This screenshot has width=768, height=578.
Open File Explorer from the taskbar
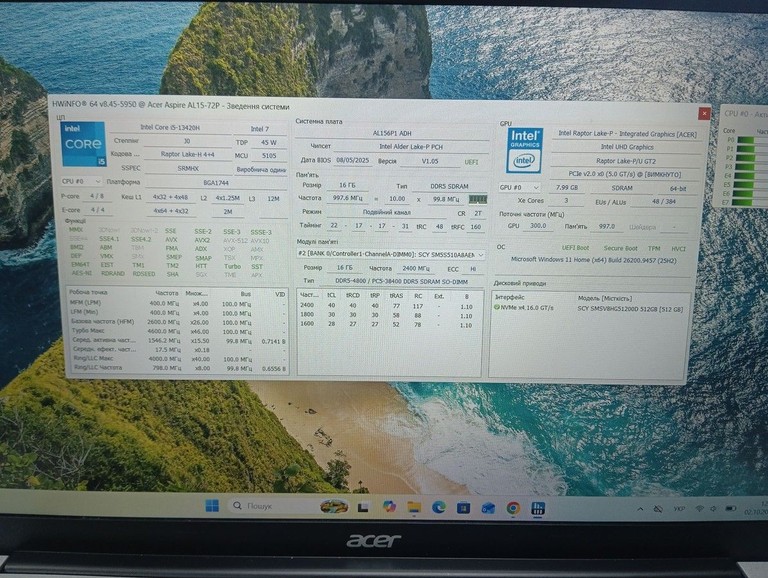[414, 507]
